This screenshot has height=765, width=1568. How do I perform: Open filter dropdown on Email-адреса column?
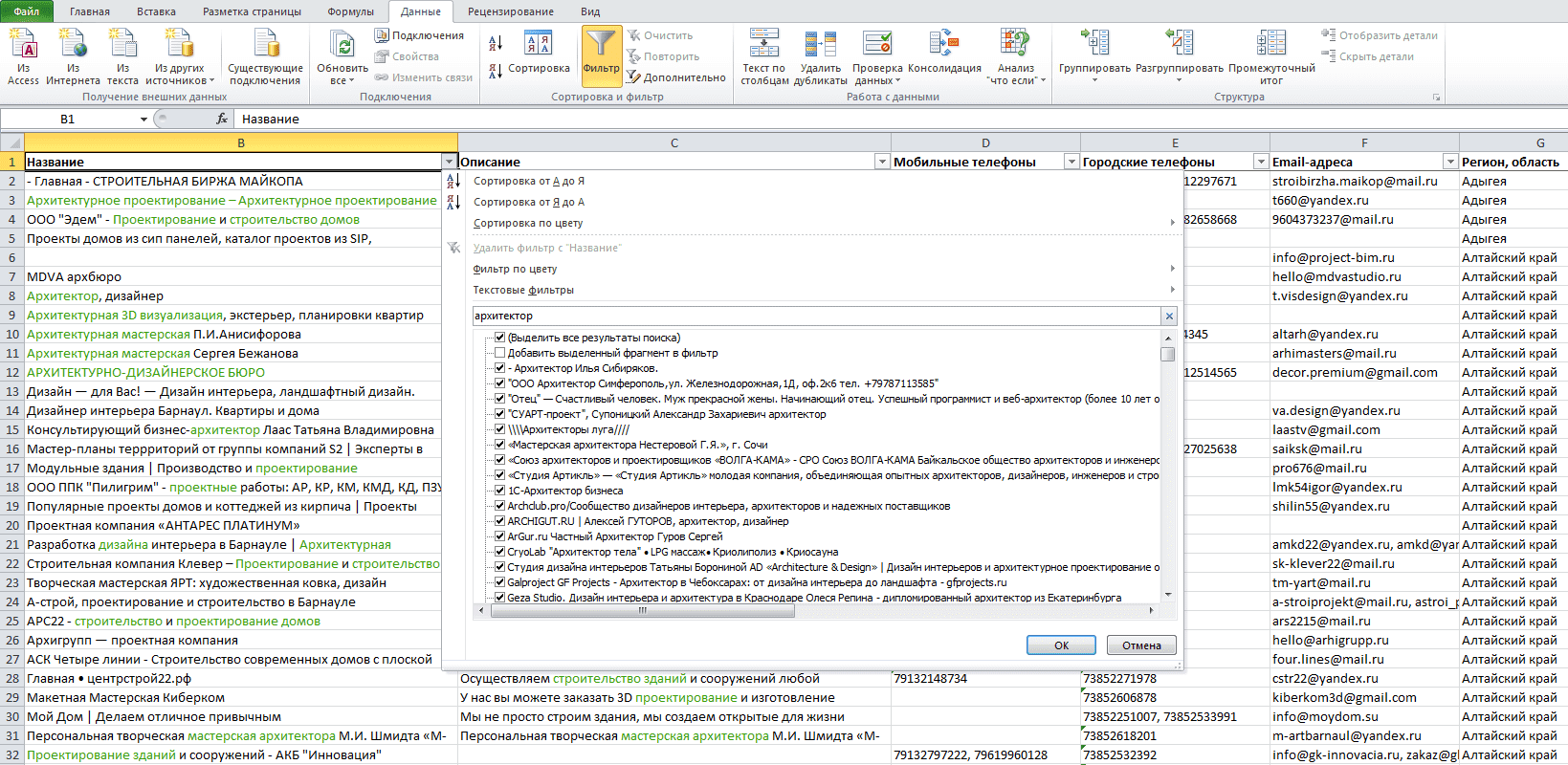tap(1450, 162)
